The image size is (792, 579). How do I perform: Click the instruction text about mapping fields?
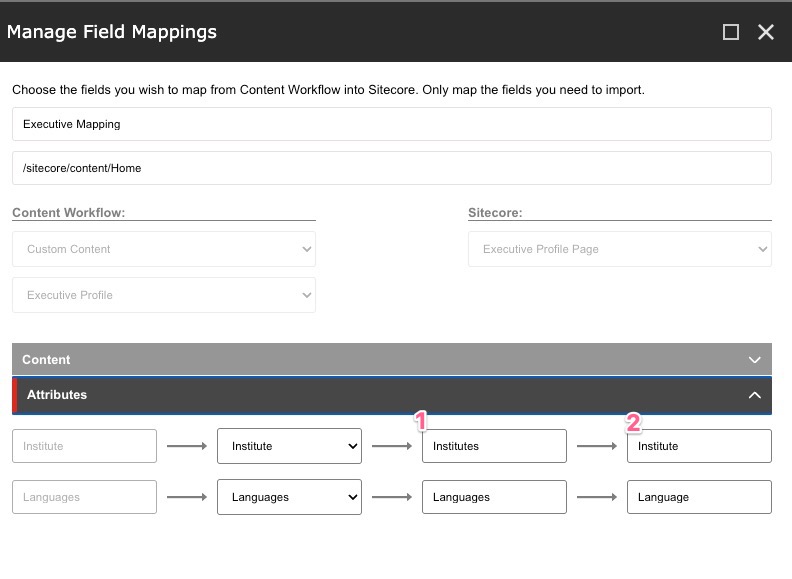[x=328, y=90]
